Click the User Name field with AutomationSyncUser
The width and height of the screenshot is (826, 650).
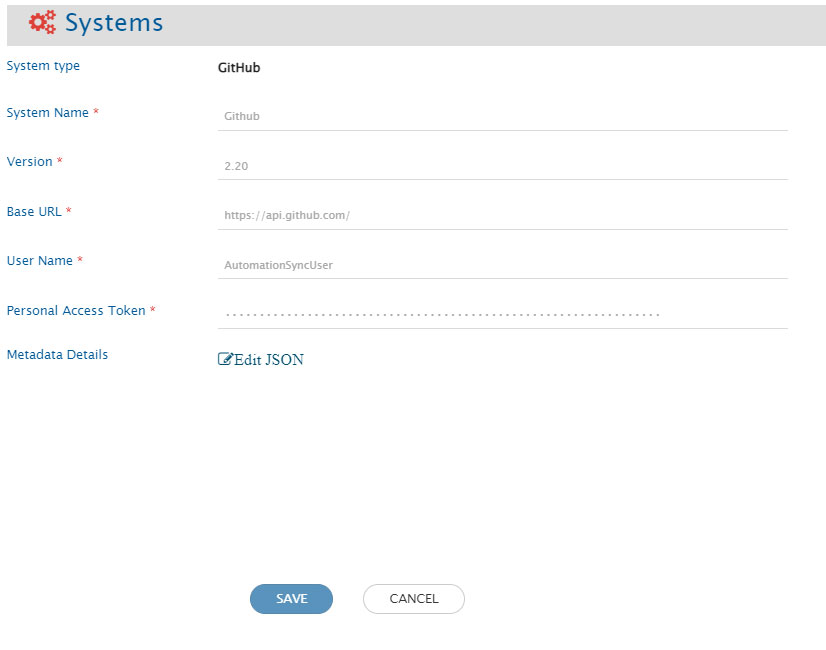502,265
